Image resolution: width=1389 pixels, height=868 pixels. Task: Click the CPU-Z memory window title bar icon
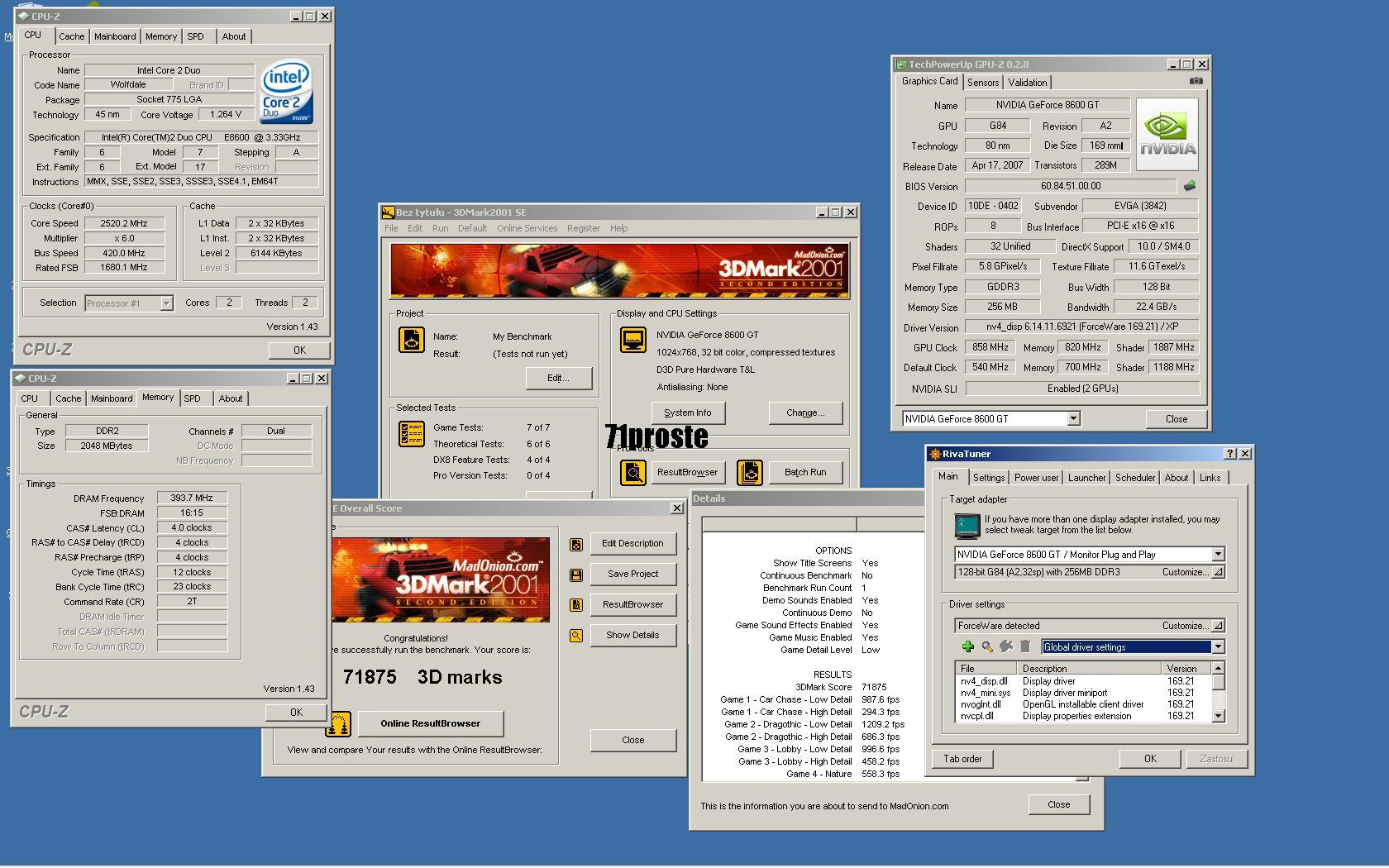[x=21, y=379]
